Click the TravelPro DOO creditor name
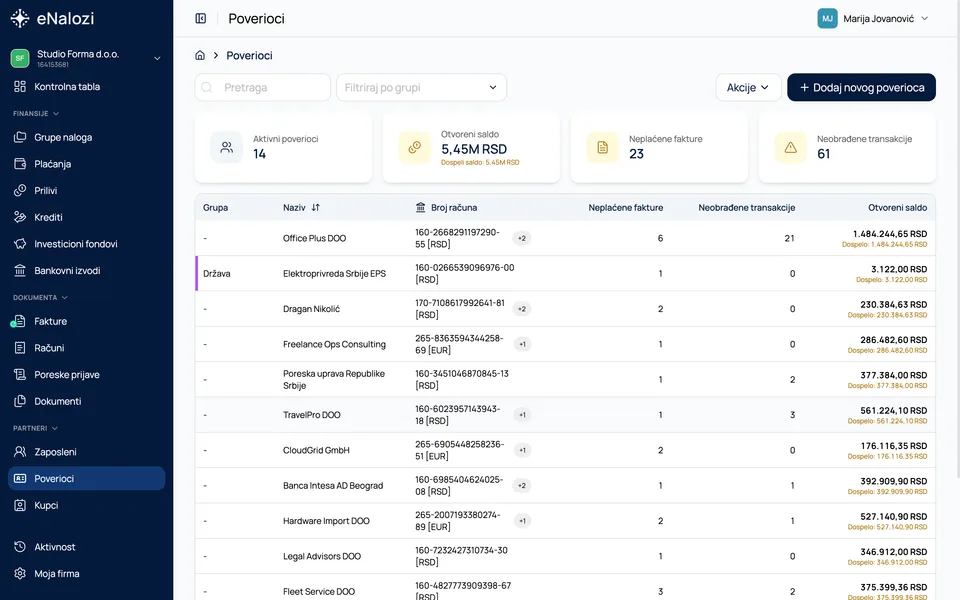 coord(312,415)
